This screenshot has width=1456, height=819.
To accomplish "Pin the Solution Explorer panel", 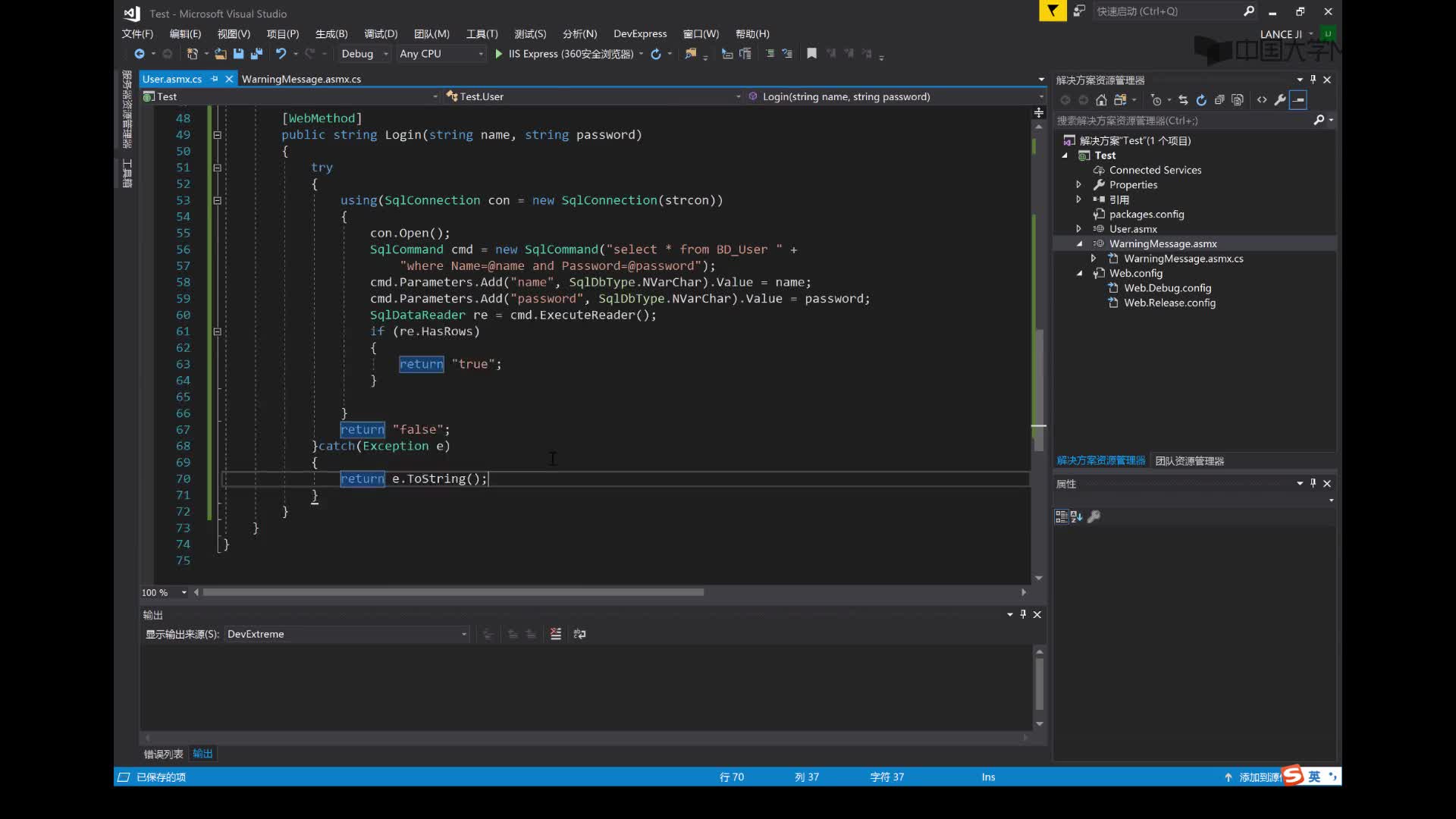I will click(1313, 80).
